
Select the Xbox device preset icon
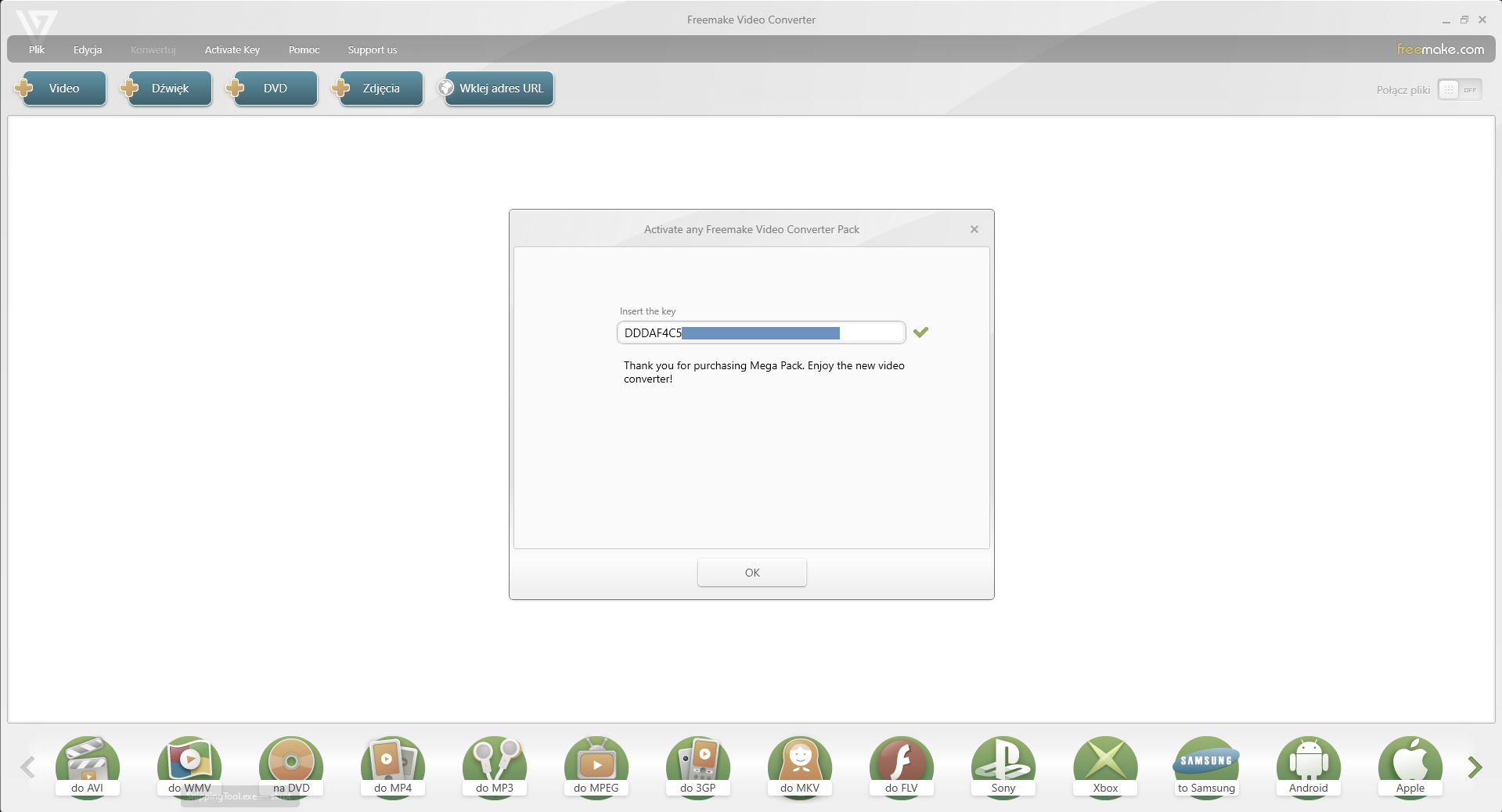pyautogui.click(x=1105, y=767)
